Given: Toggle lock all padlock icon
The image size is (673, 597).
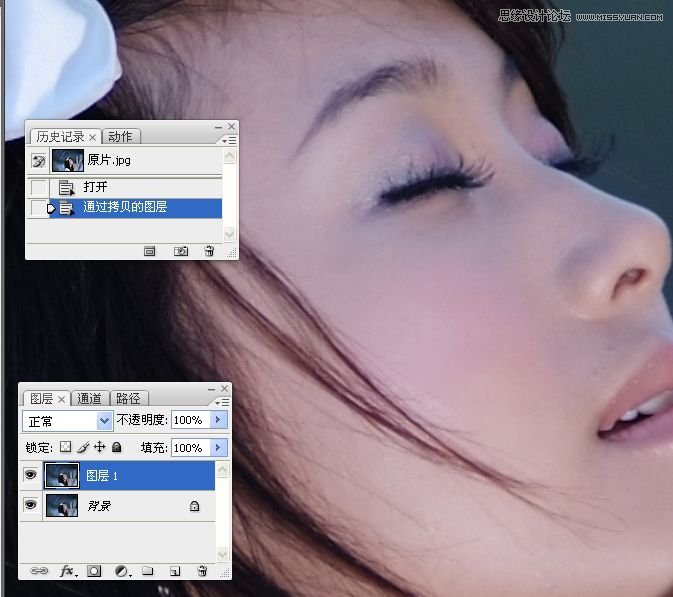Looking at the screenshot, I should 116,447.
